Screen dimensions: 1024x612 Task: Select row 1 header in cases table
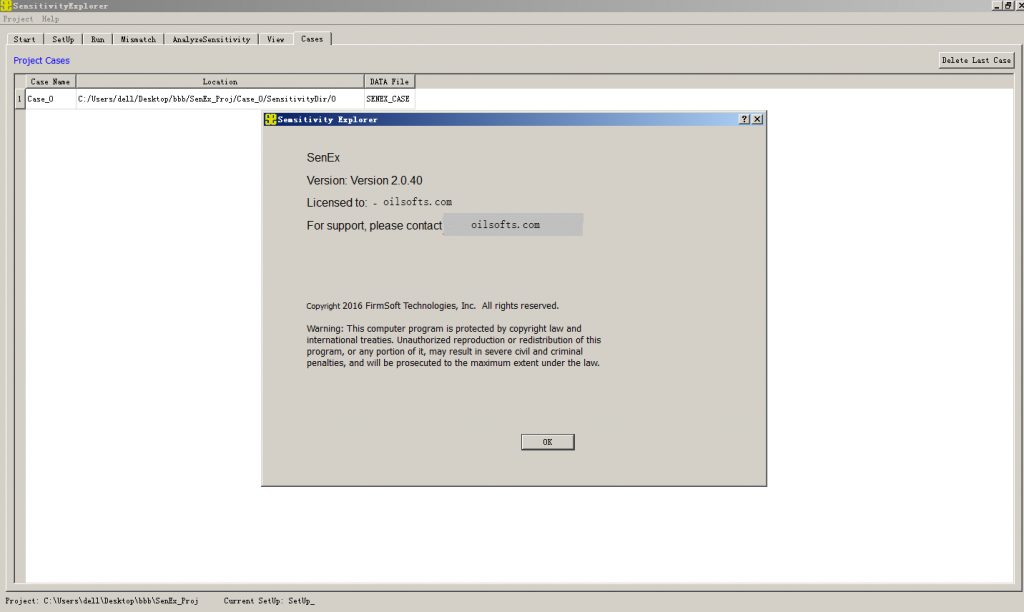coord(20,99)
